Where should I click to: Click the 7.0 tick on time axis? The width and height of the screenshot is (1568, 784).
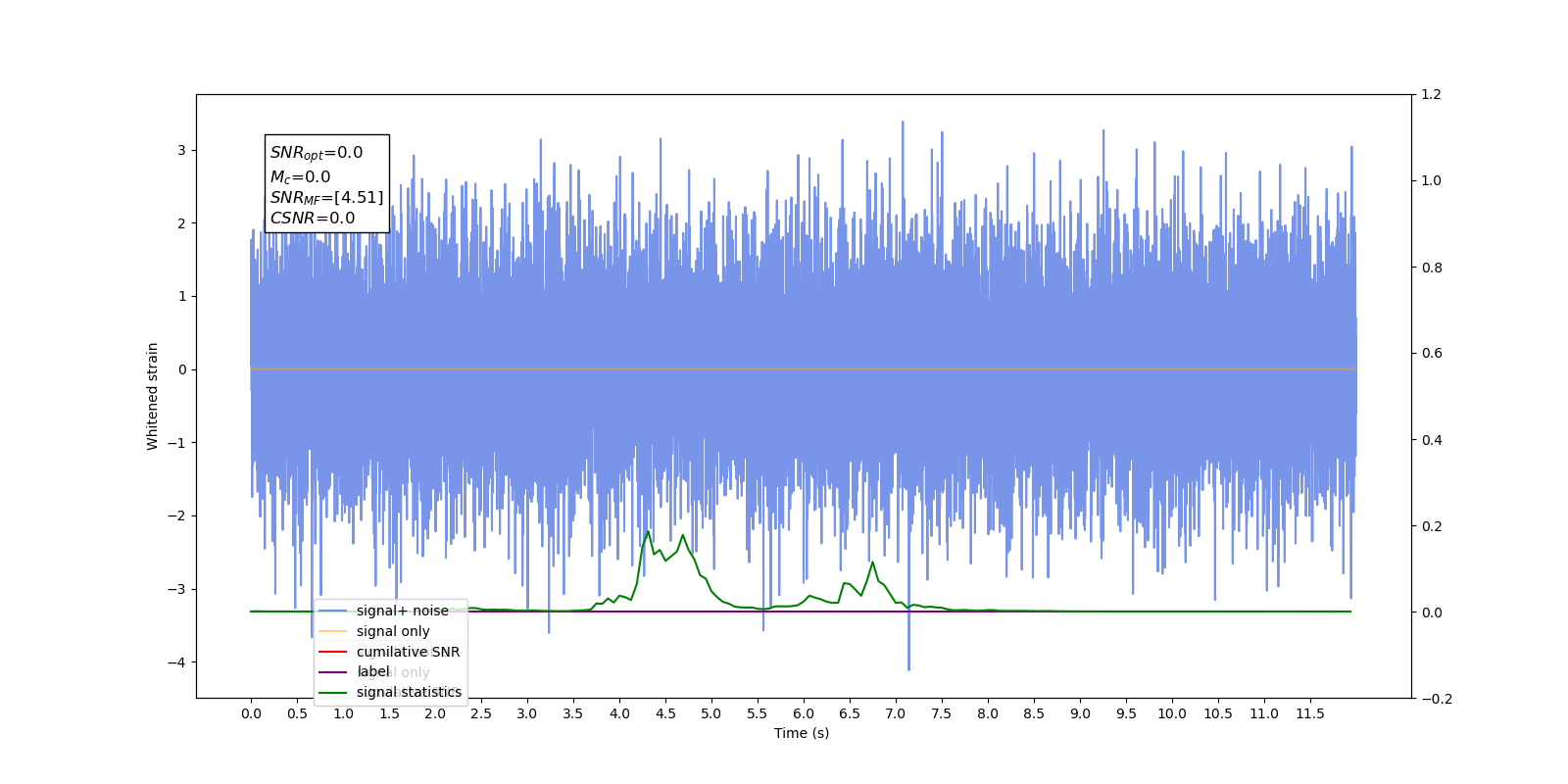tap(896, 713)
